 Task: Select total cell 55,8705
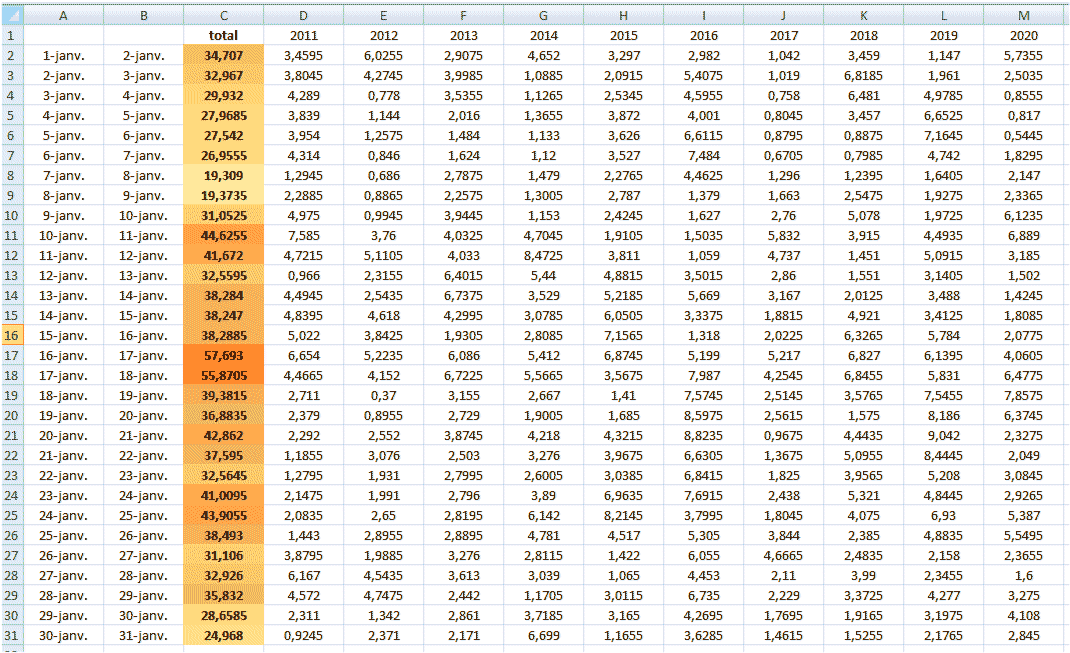coord(224,376)
